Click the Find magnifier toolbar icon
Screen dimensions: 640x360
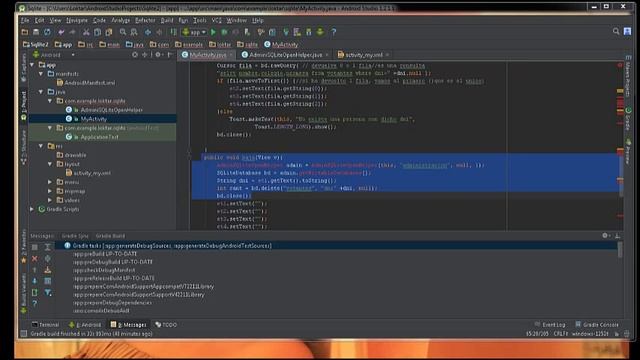[x=123, y=32]
